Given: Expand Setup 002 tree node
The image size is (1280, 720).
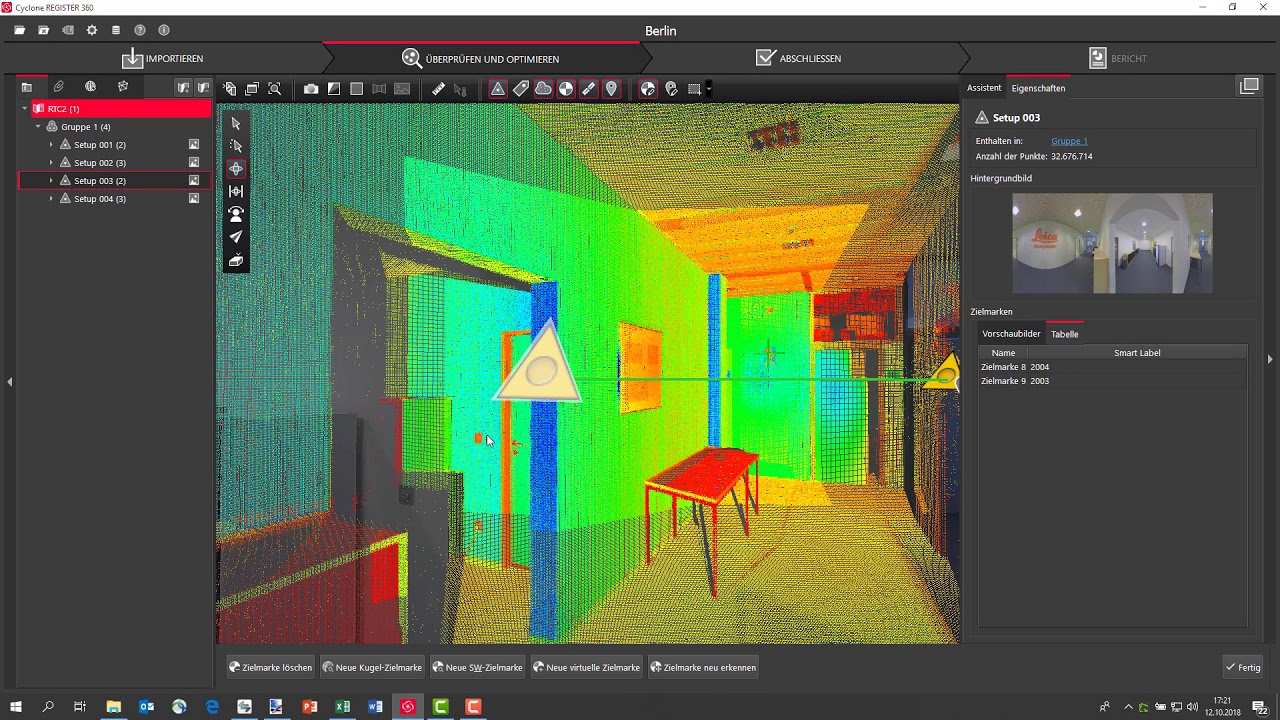Looking at the screenshot, I should click(51, 163).
